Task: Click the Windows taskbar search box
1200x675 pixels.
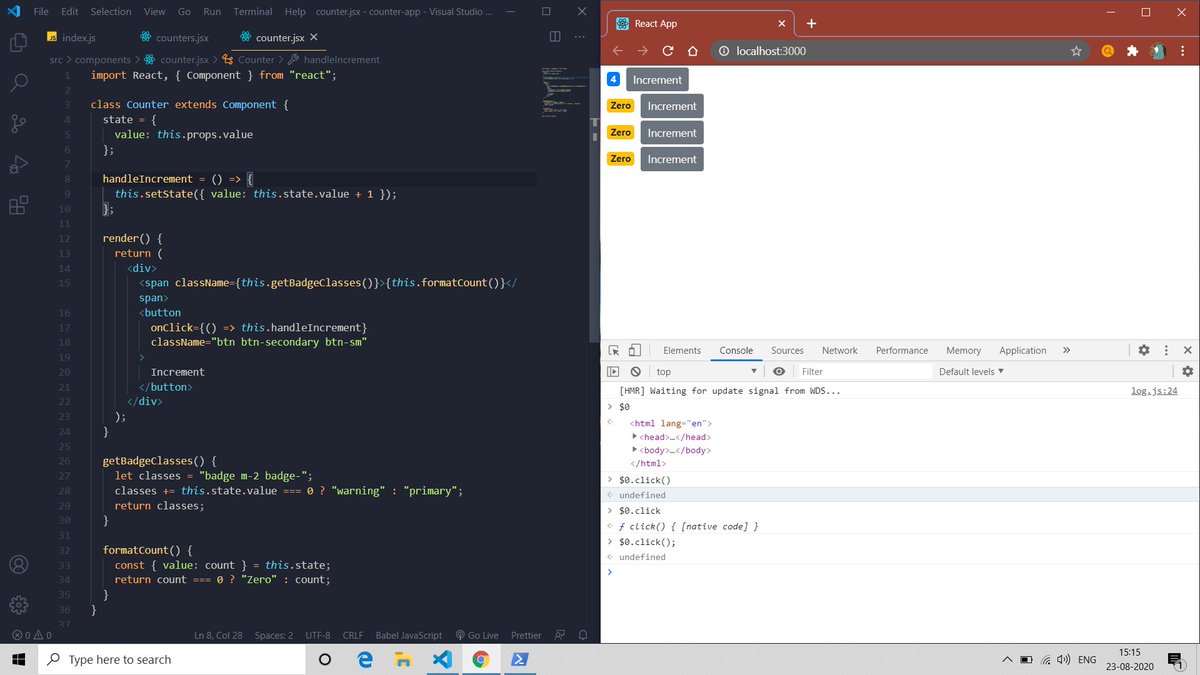Action: [x=170, y=660]
